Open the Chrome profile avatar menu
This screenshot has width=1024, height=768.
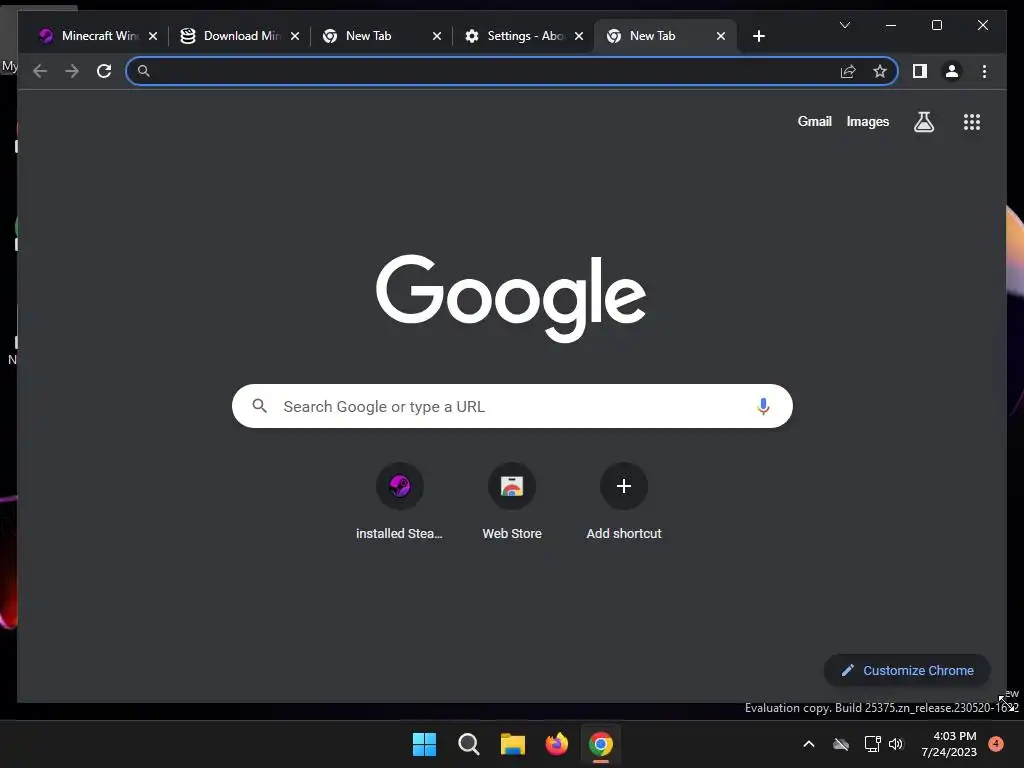[x=952, y=71]
